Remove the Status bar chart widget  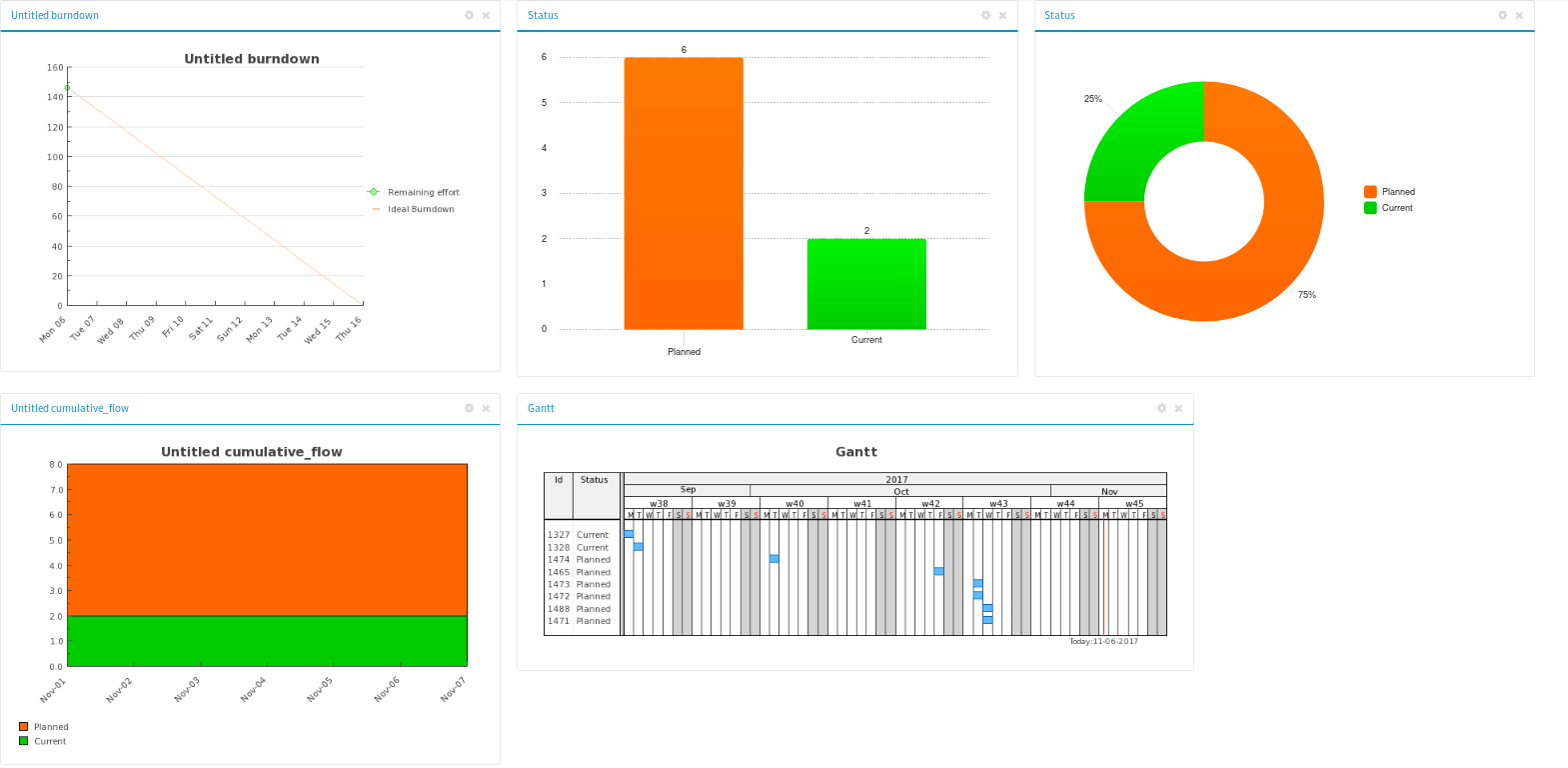tap(1002, 15)
